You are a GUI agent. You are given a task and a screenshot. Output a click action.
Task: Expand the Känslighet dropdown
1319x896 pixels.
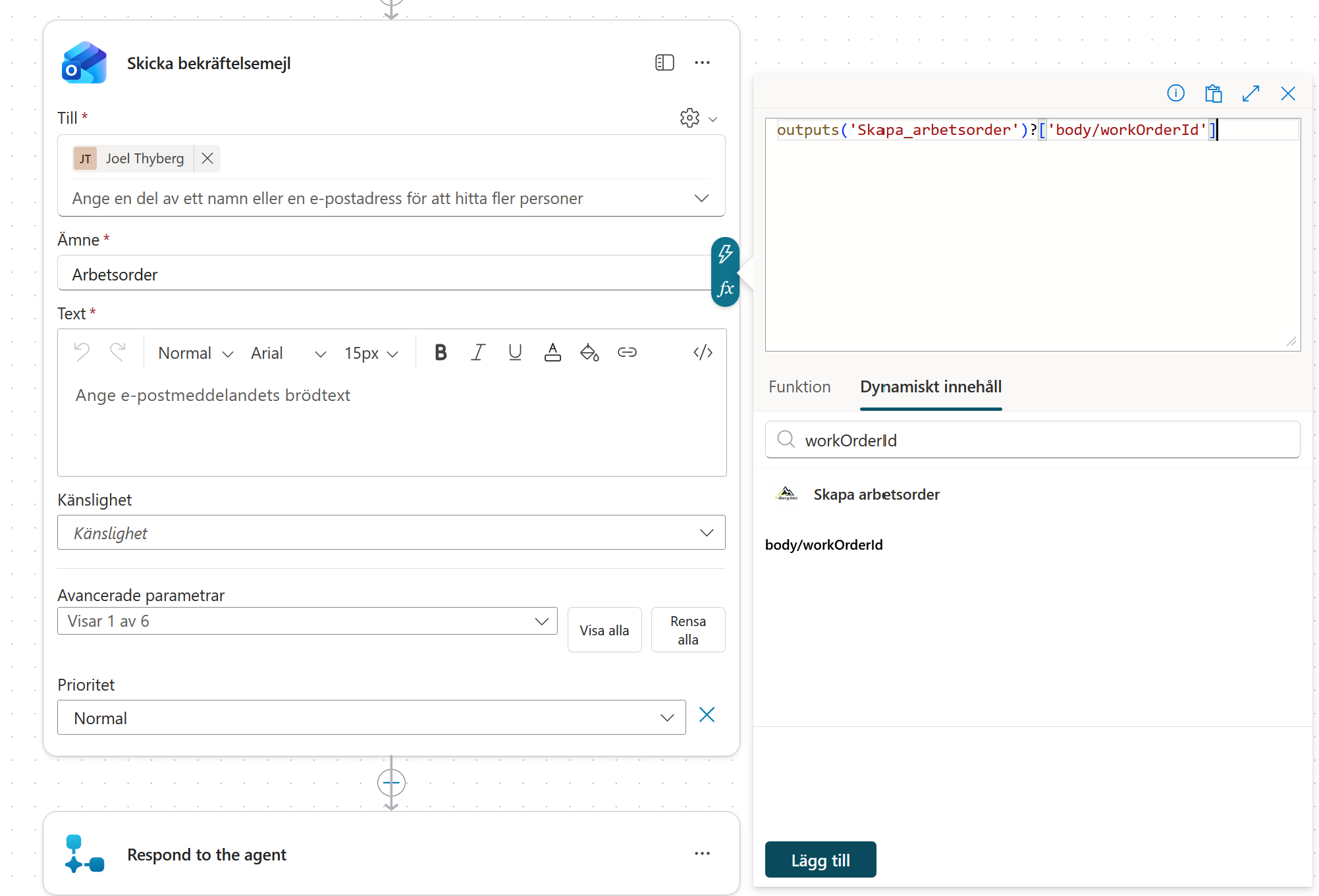[x=391, y=533]
